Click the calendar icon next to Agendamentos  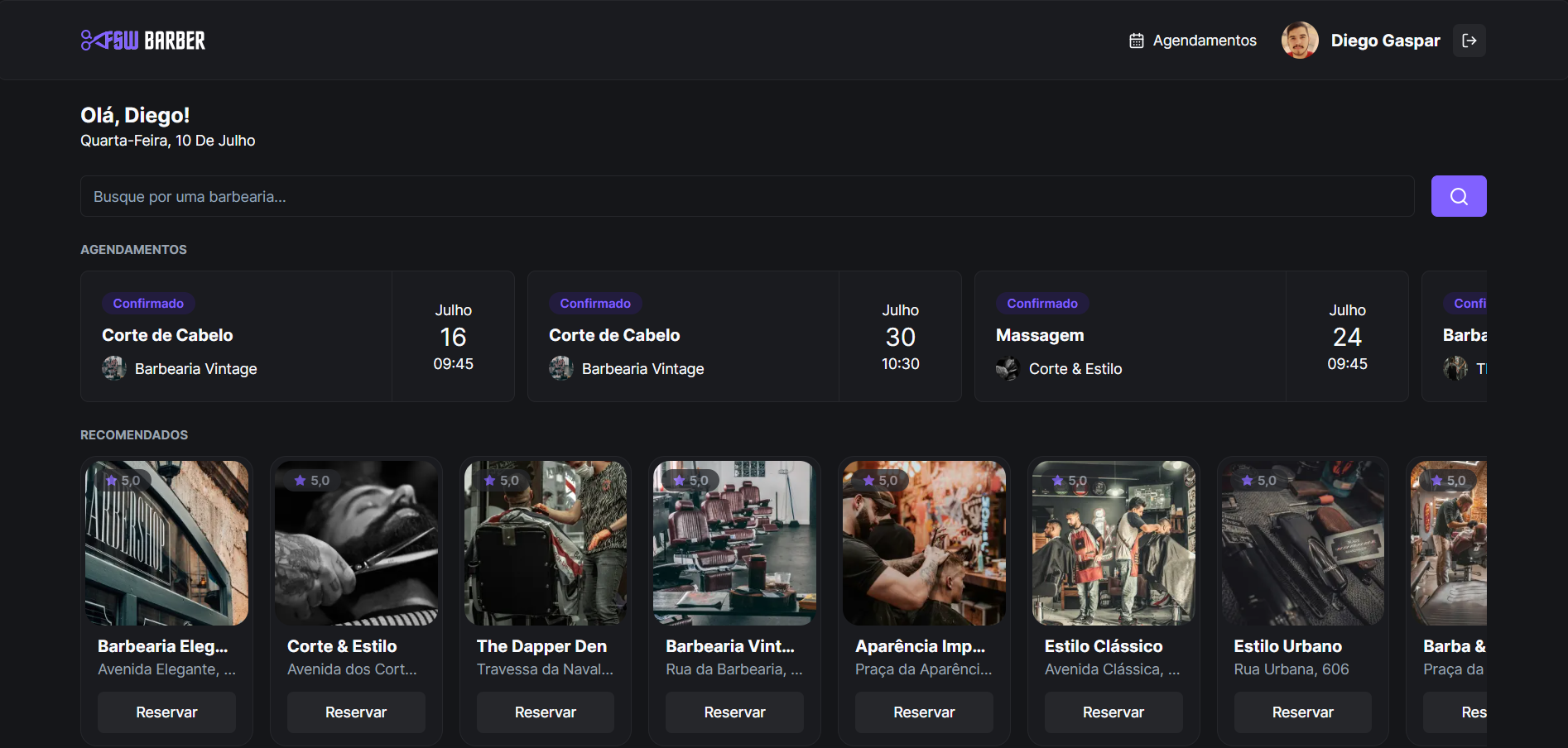[1136, 41]
